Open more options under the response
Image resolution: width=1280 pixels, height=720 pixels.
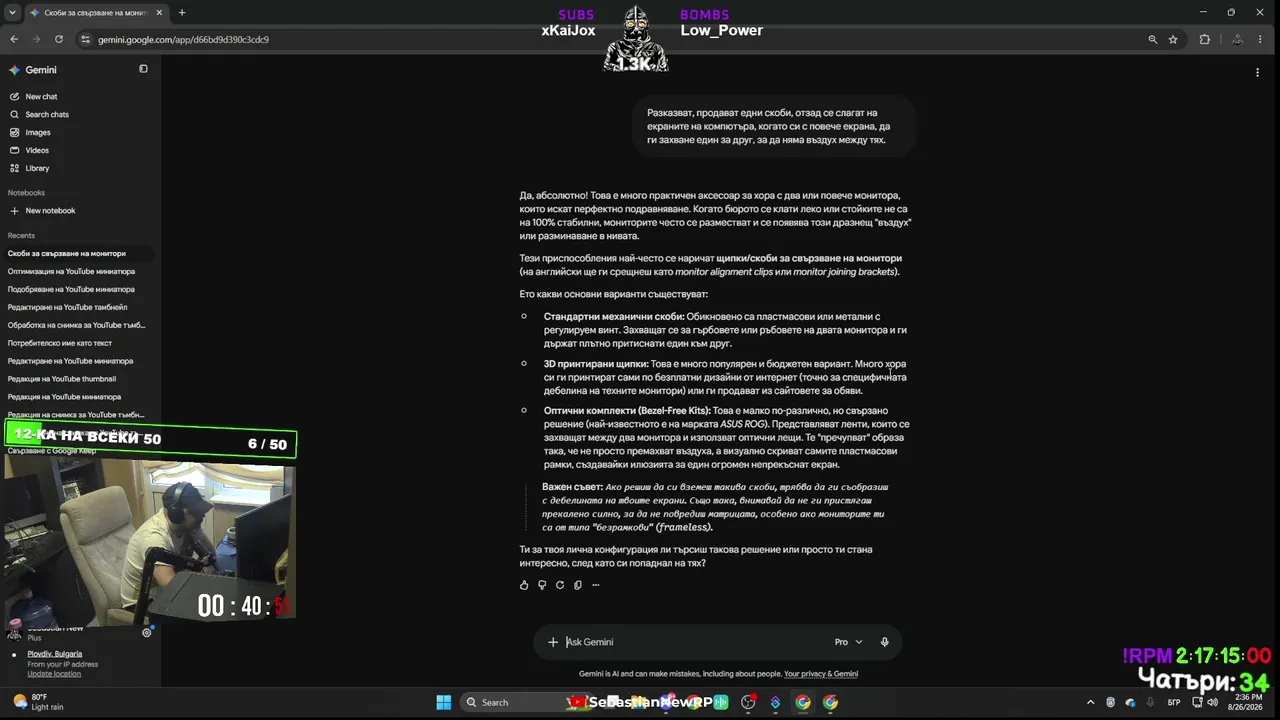click(596, 585)
